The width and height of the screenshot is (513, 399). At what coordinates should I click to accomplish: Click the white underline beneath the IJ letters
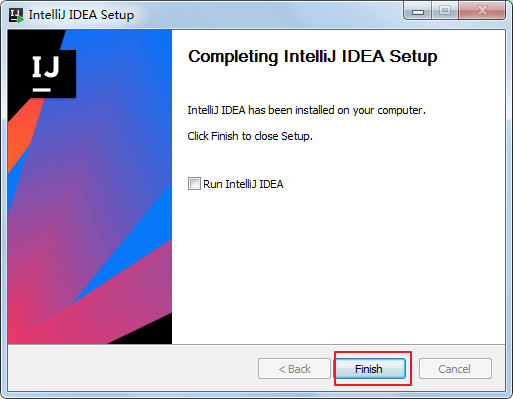42,90
